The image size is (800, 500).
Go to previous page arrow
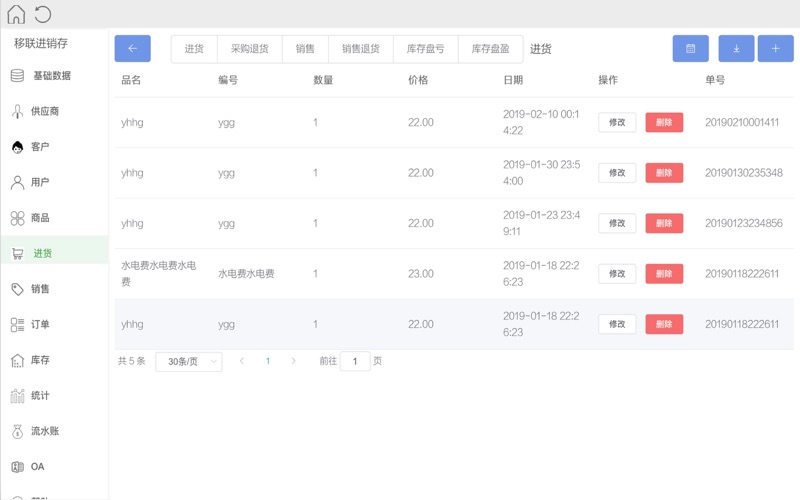tap(242, 361)
